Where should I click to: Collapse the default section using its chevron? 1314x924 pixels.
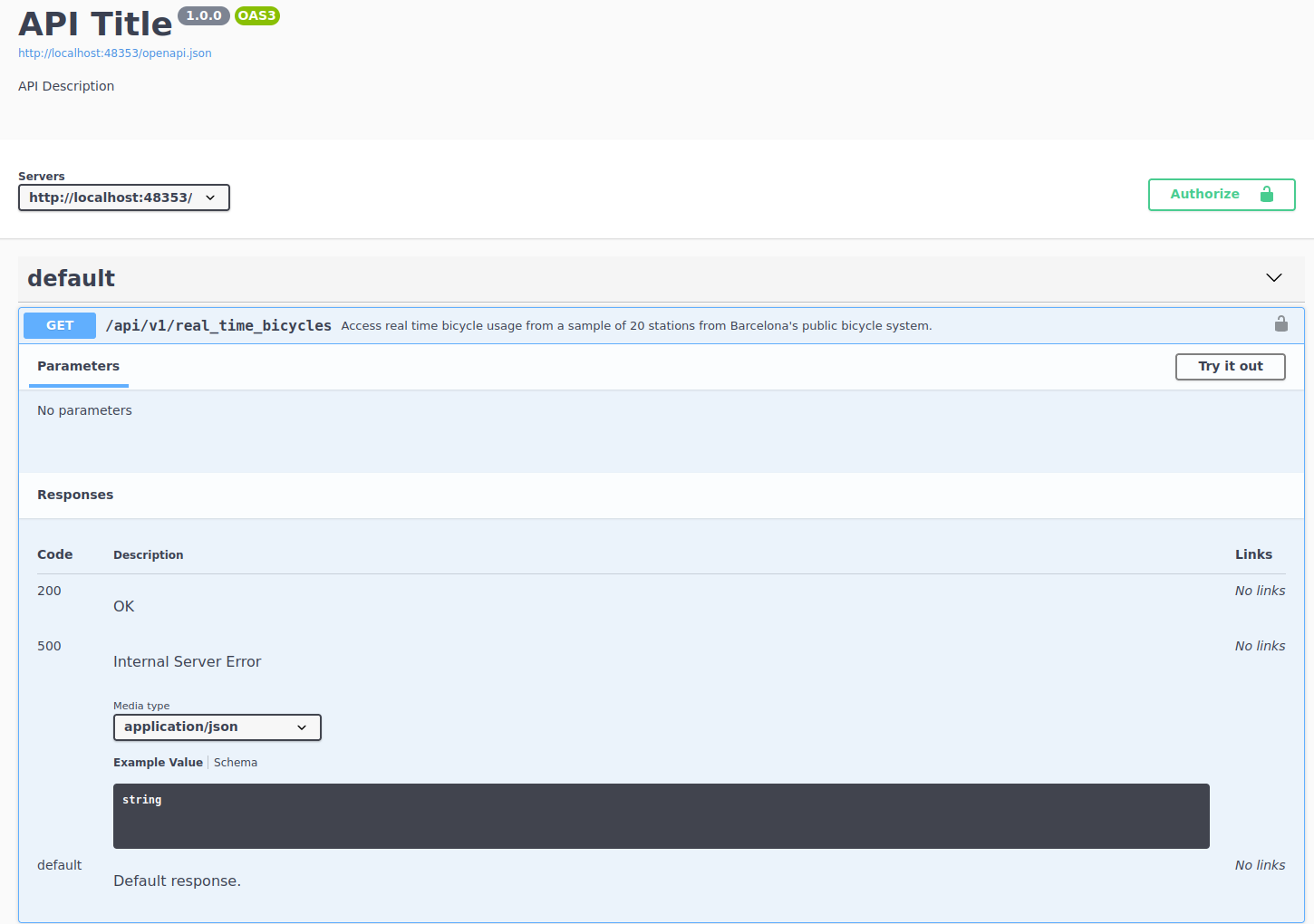click(1273, 278)
